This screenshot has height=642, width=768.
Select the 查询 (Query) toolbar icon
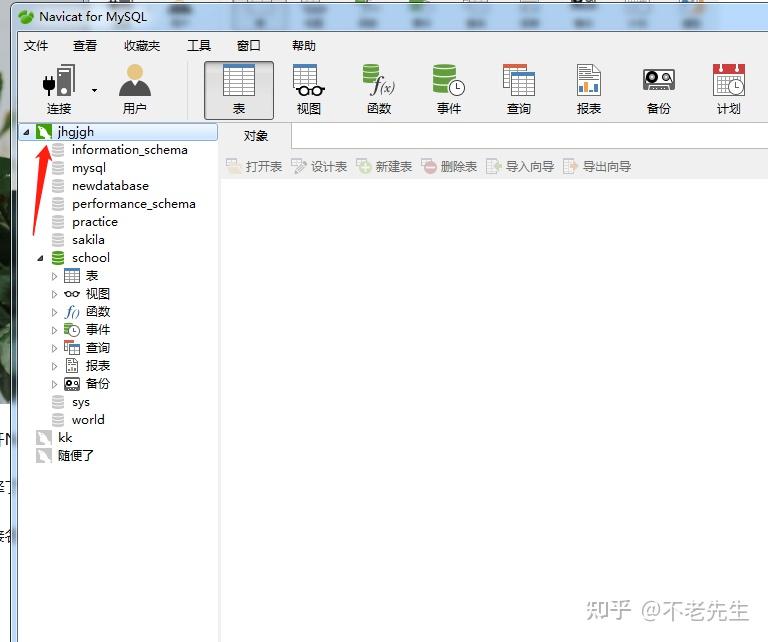click(x=519, y=90)
